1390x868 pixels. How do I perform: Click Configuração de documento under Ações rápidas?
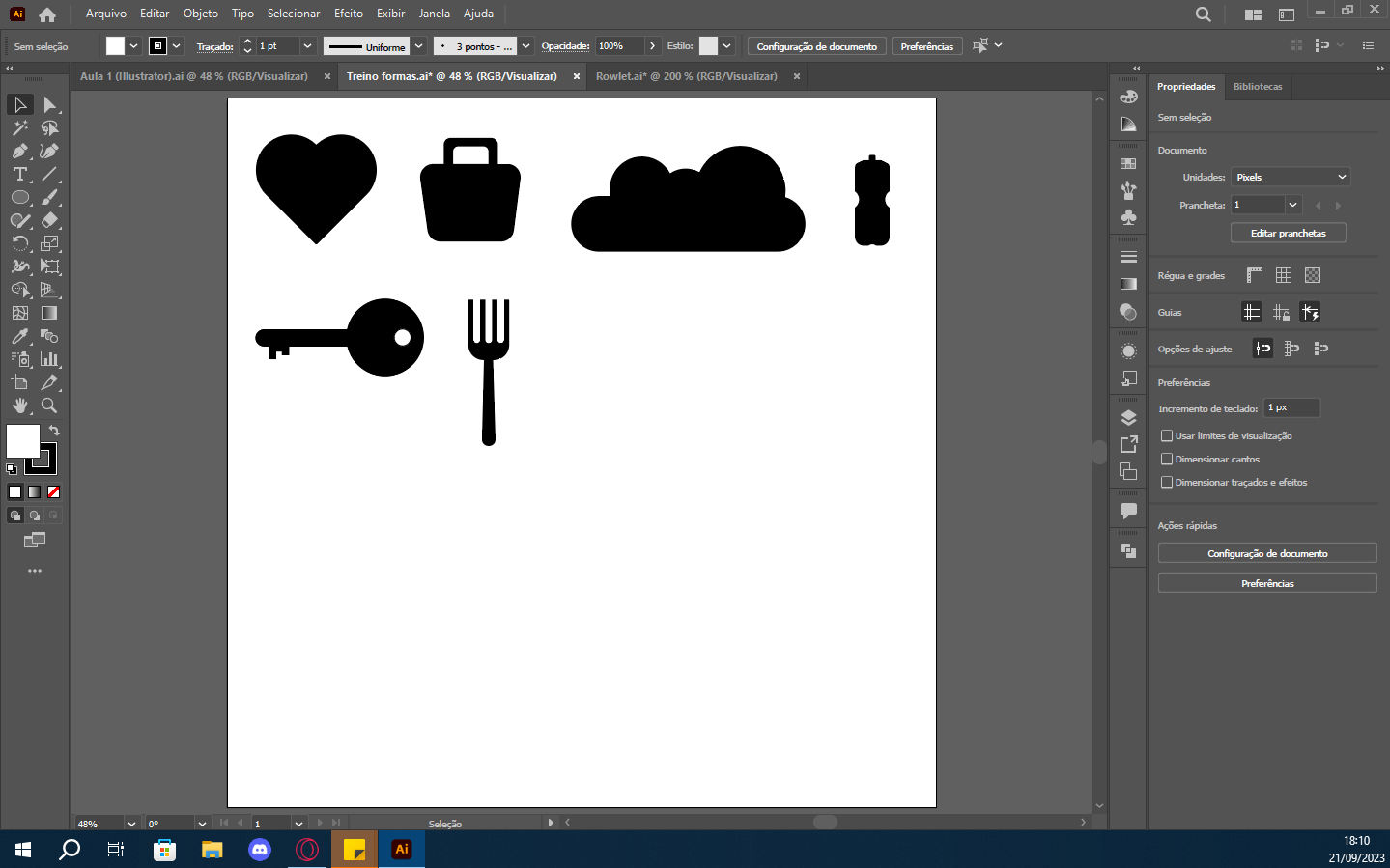pyautogui.click(x=1267, y=553)
